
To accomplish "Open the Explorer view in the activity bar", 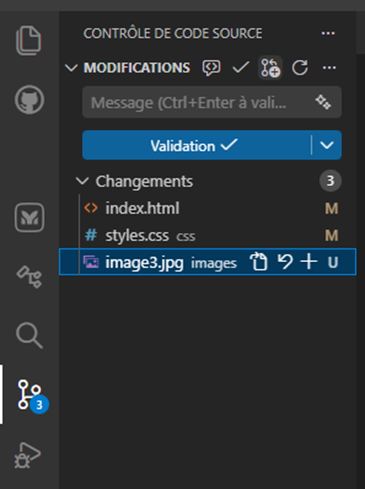I will pos(29,40).
